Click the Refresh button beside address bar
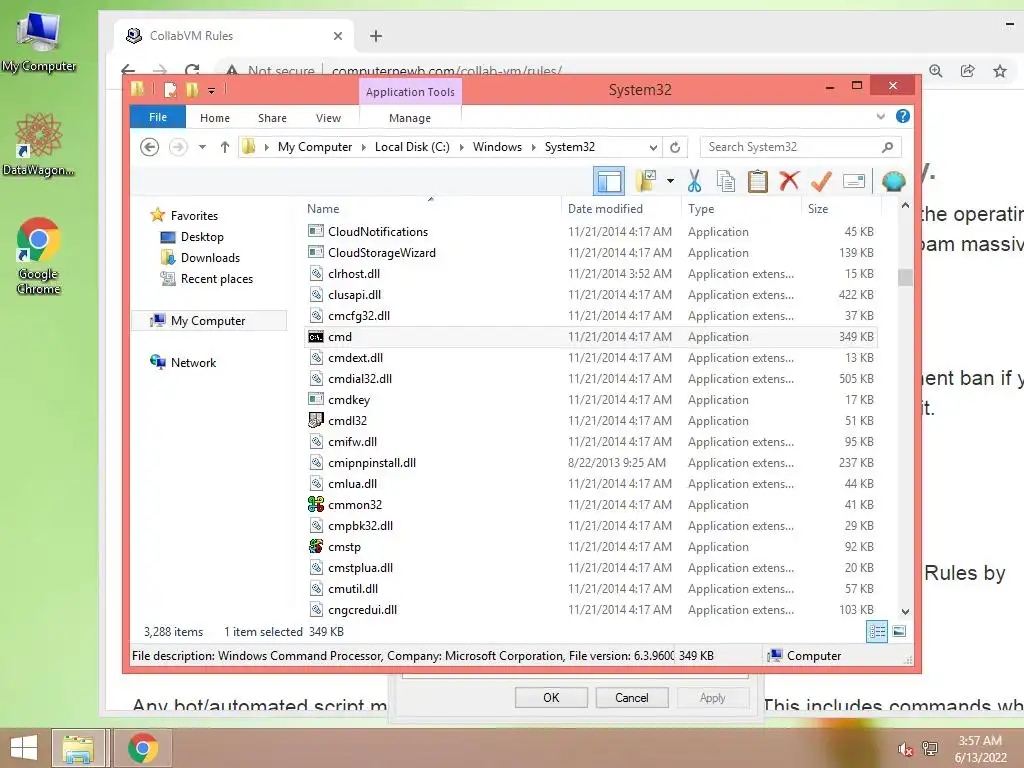 pyautogui.click(x=675, y=147)
